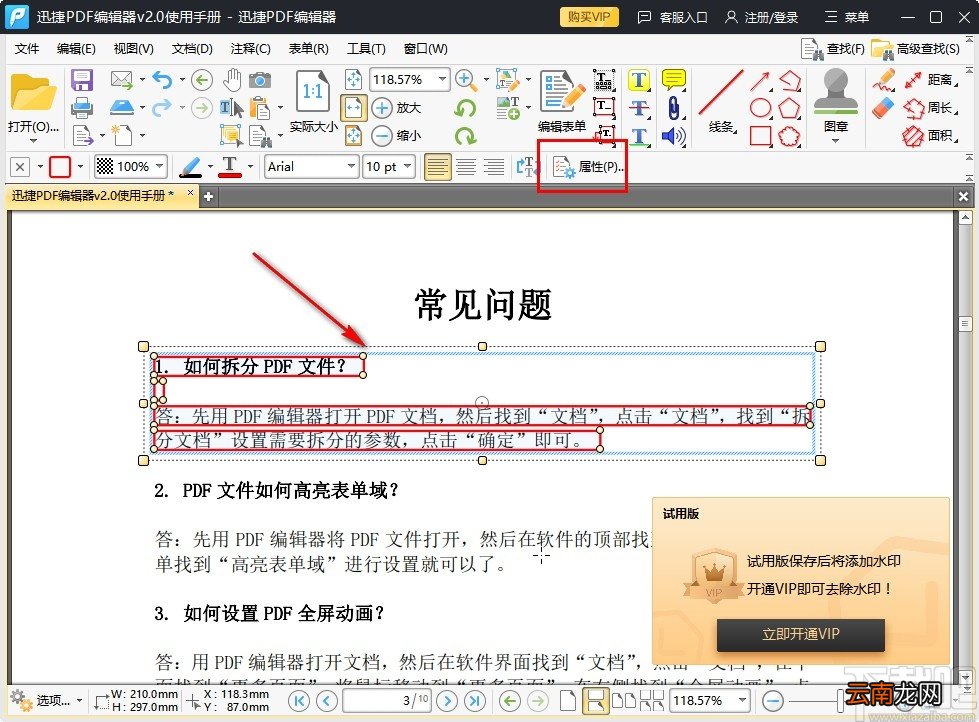This screenshot has width=979, height=722.
Task: Click the rotate clockwise green icon
Action: 465,136
